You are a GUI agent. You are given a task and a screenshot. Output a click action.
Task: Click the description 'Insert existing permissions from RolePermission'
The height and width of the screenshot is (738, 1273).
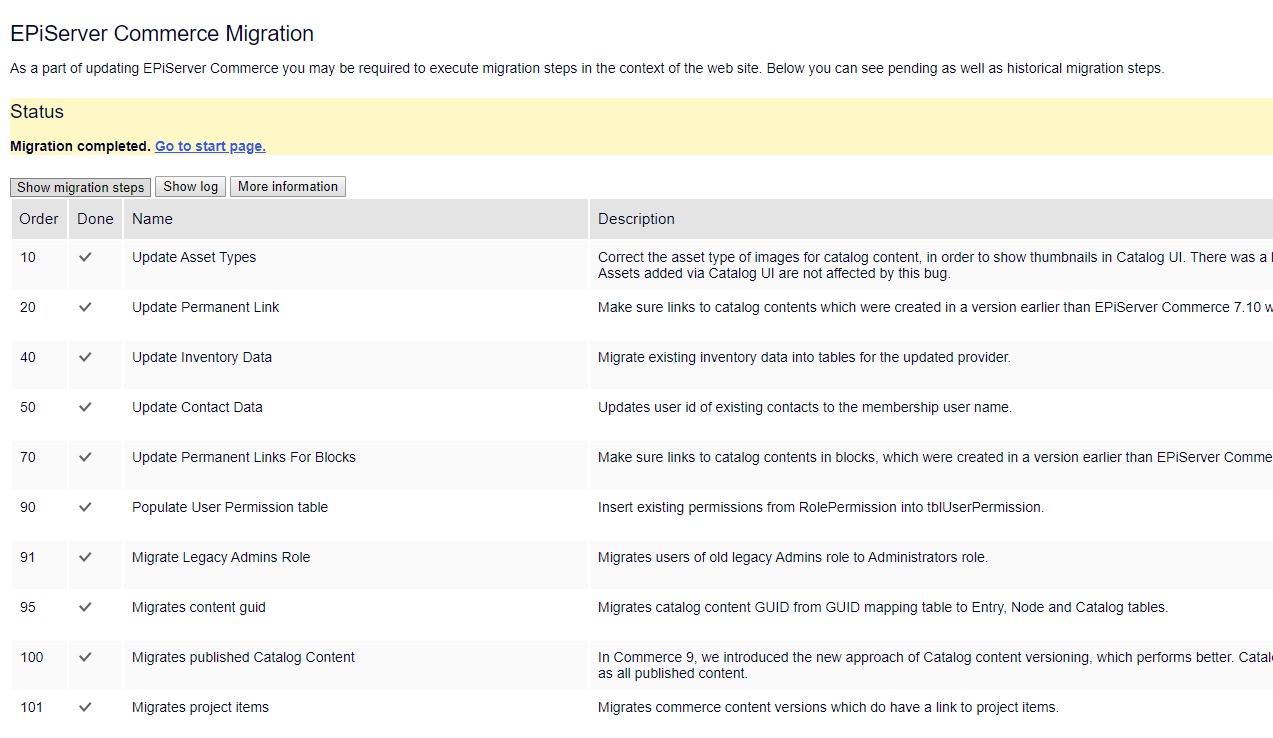821,507
